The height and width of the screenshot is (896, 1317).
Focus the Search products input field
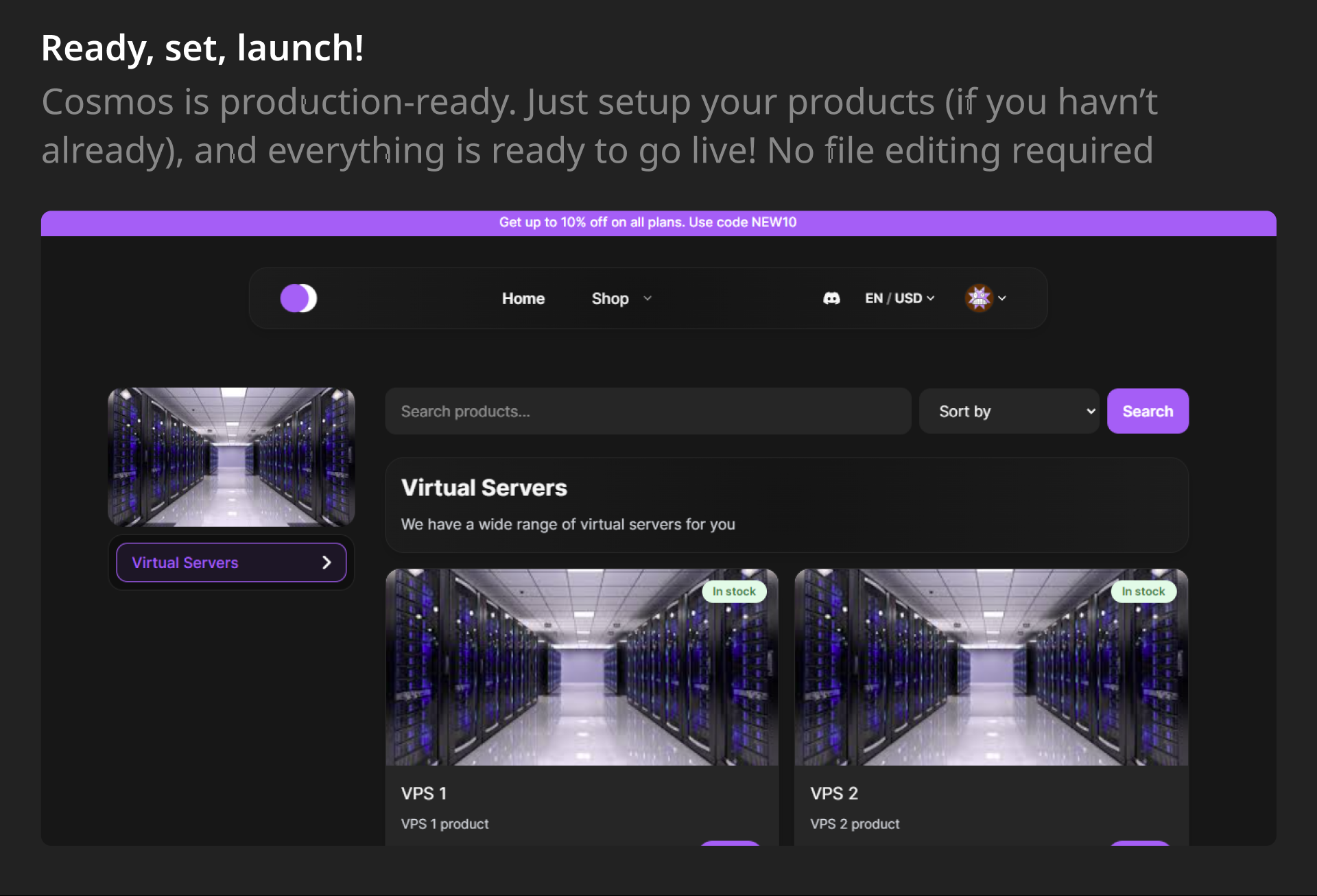pos(648,412)
